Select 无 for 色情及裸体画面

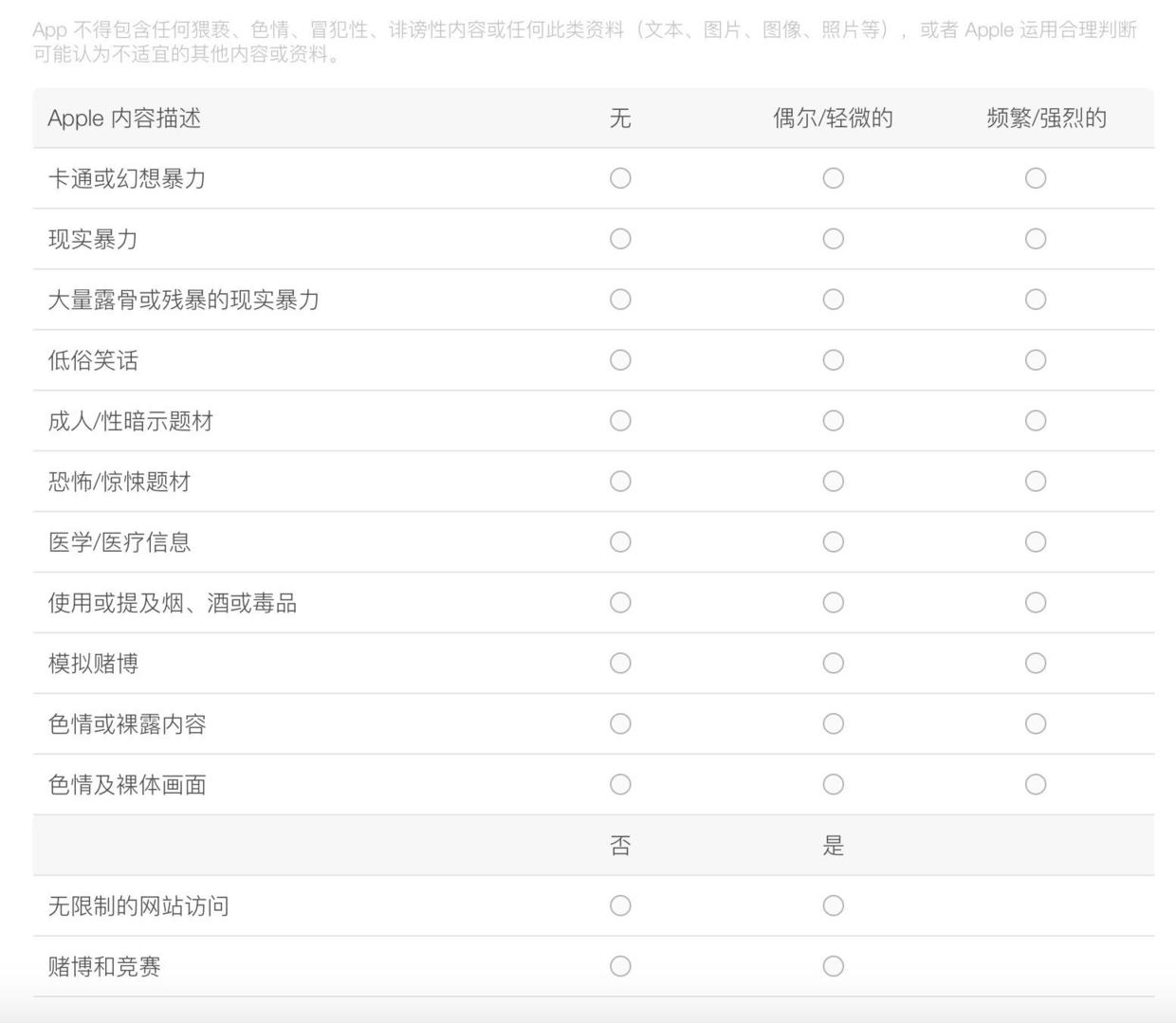coord(620,784)
